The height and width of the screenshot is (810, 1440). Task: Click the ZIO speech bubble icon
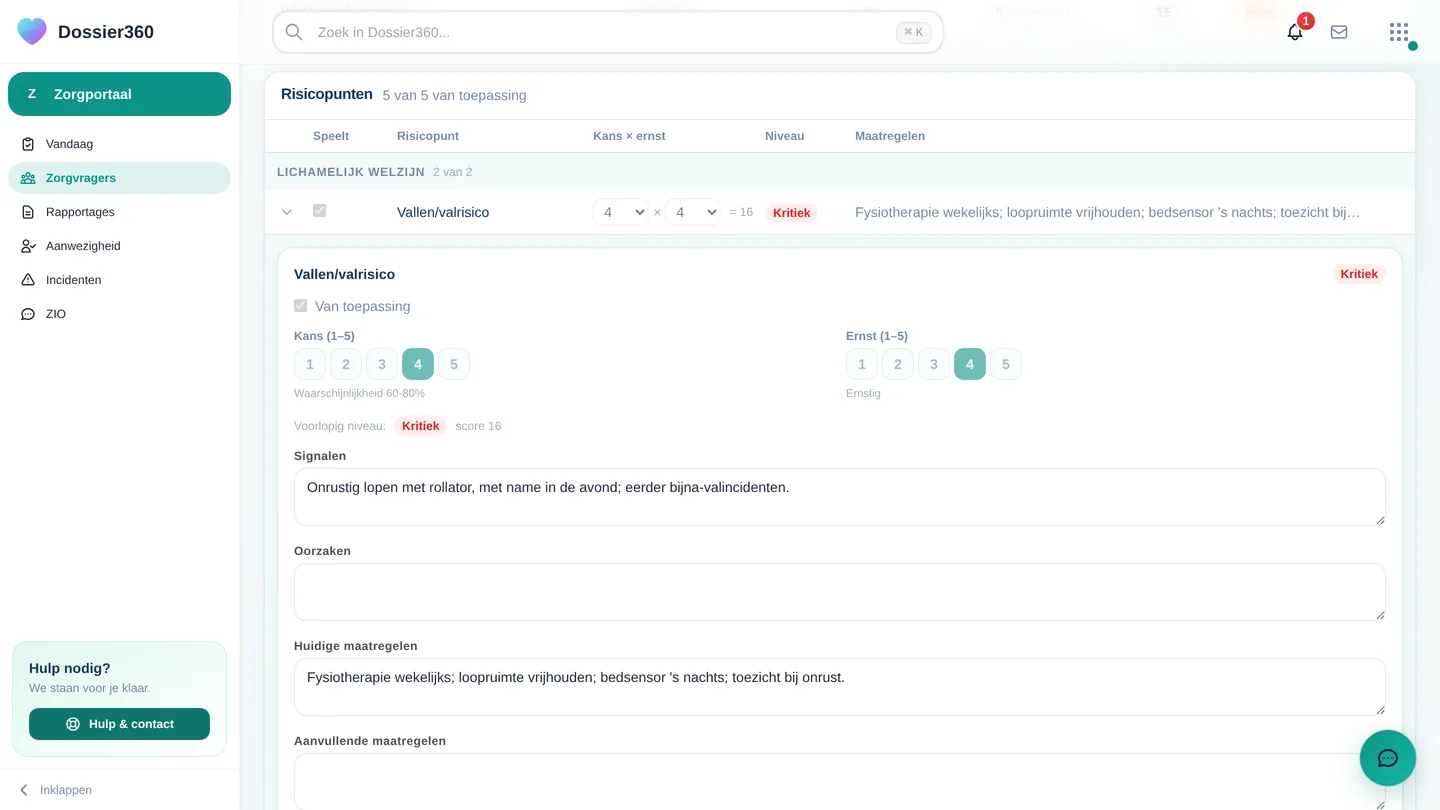[x=28, y=314]
